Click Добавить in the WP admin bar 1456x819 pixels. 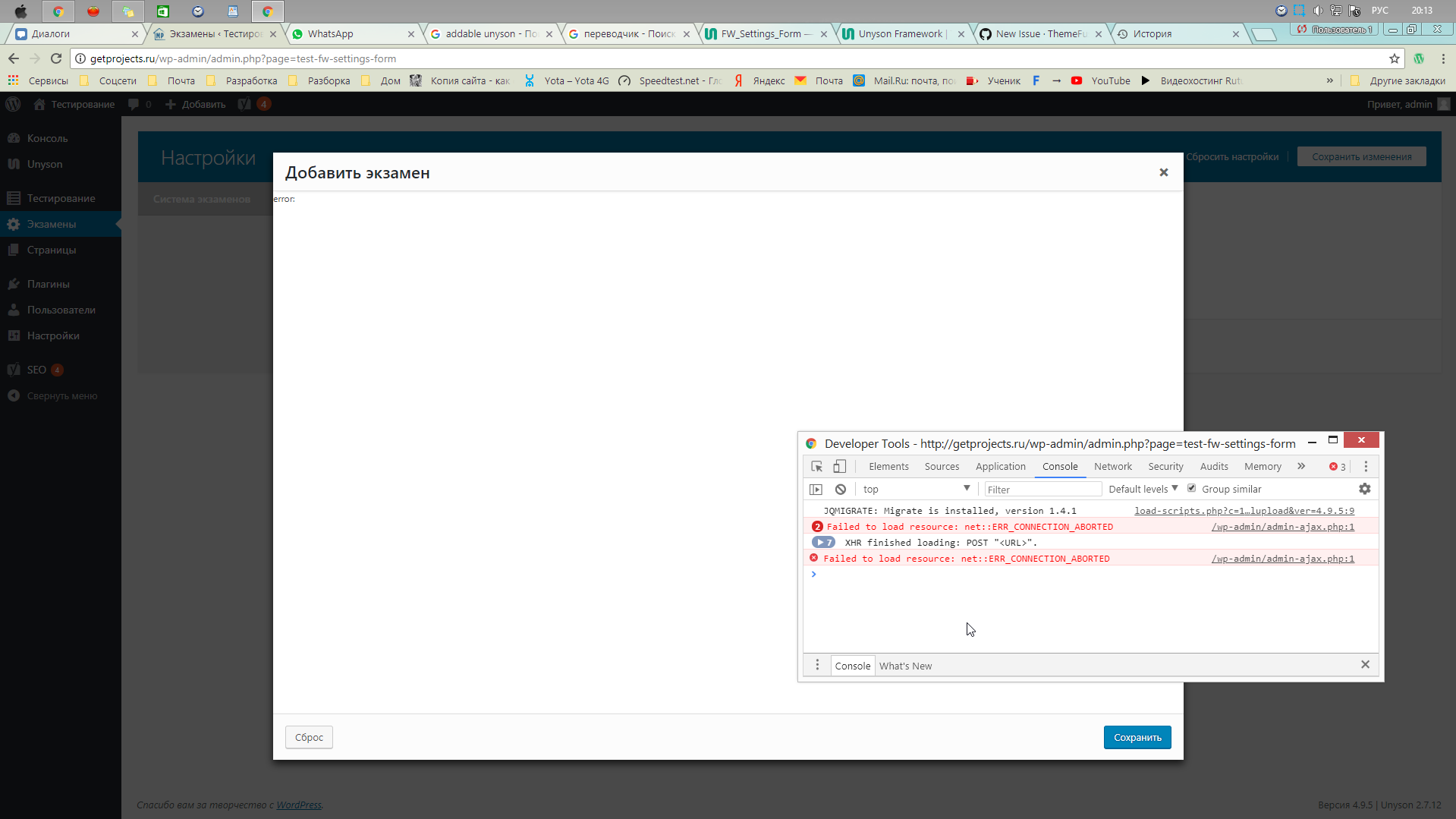[x=195, y=104]
